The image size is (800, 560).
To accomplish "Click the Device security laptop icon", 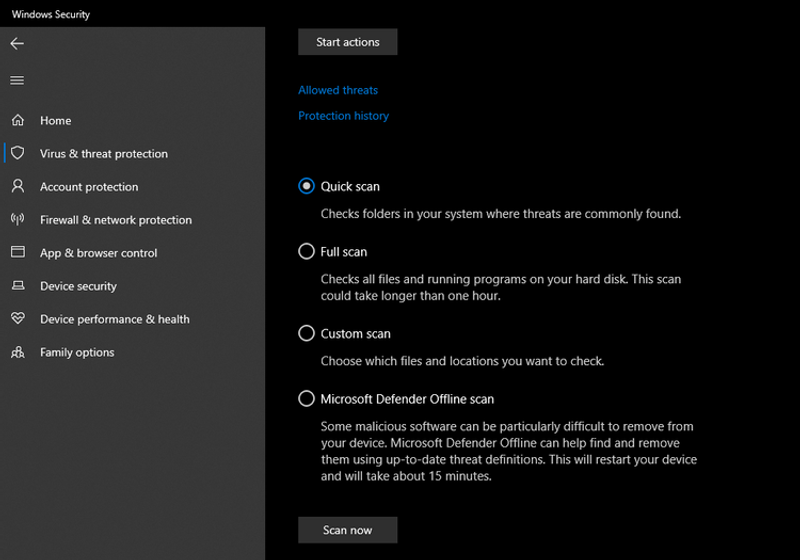I will click(17, 286).
